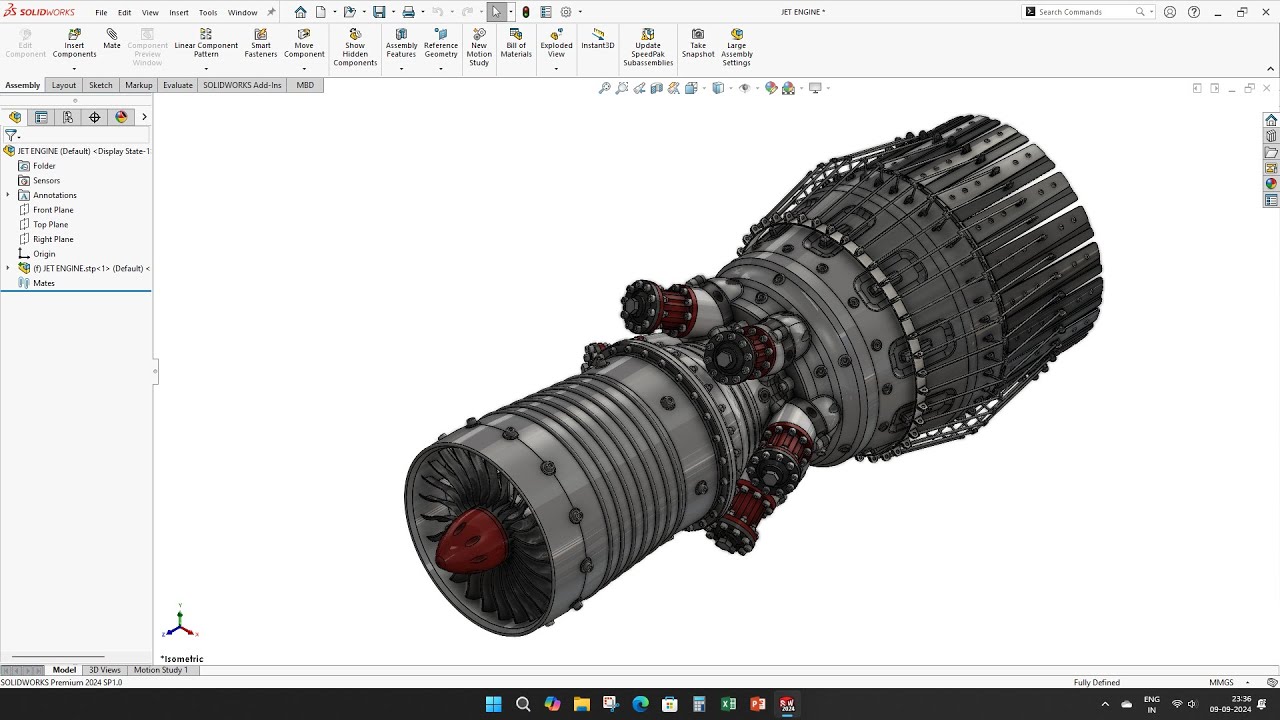Click the Print icon
1280x720 pixels.
click(408, 12)
